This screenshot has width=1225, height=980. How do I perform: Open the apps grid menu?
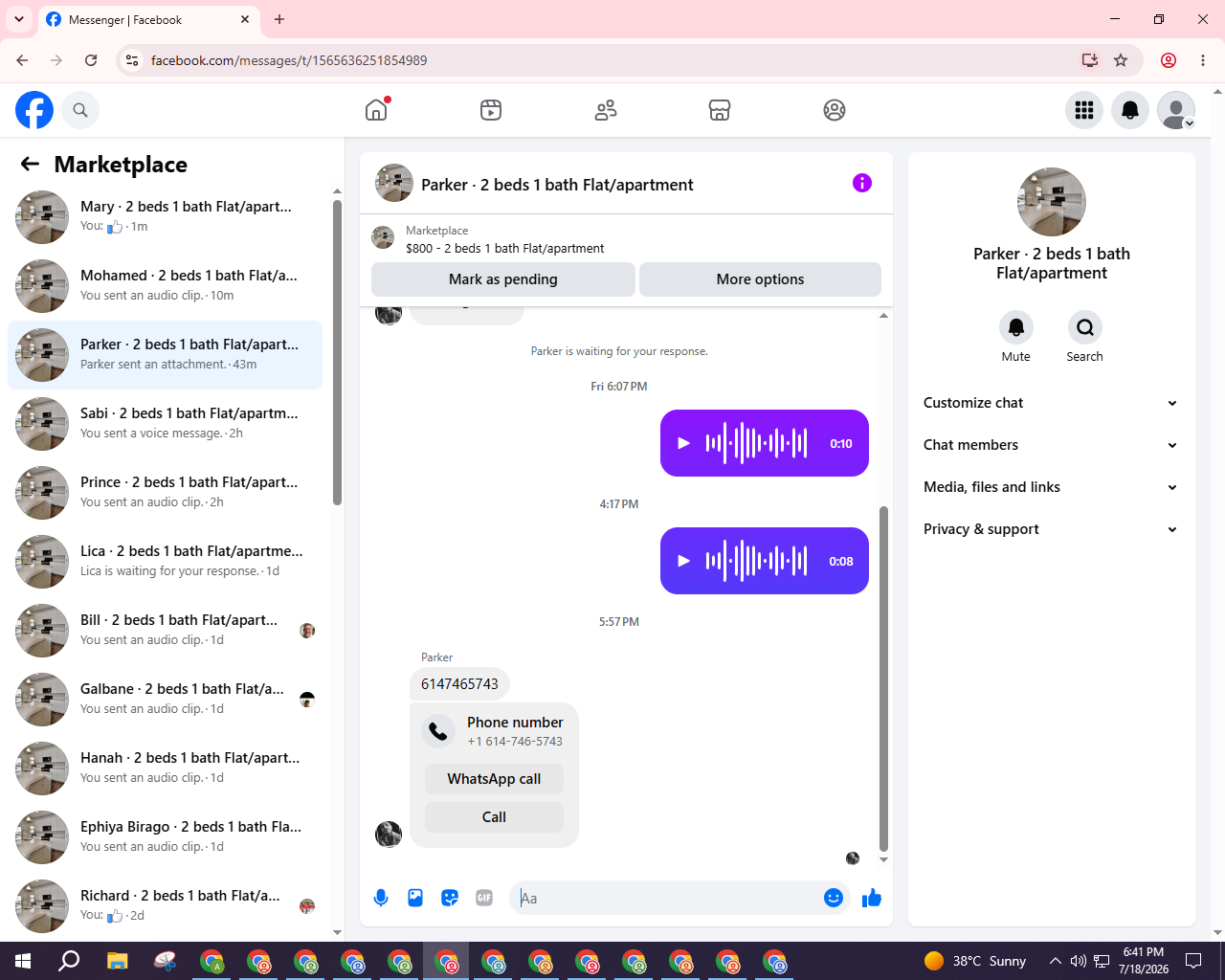[1084, 110]
